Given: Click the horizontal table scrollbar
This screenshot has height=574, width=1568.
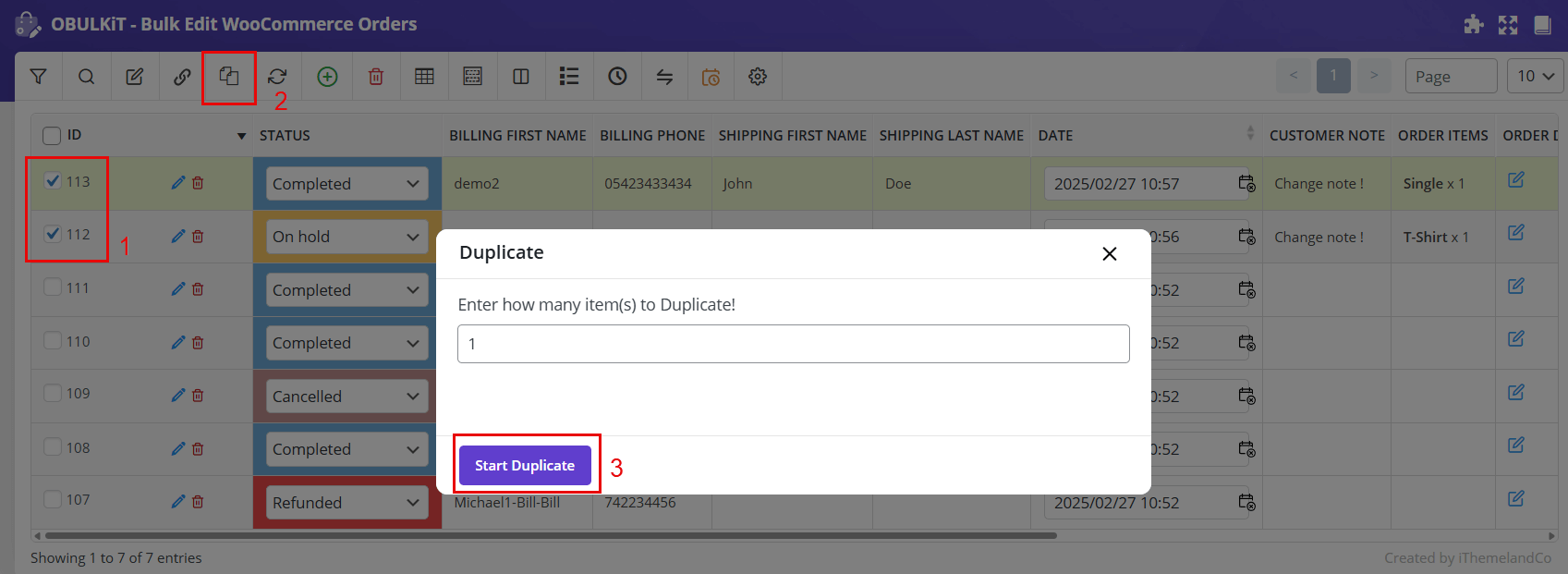Looking at the screenshot, I should (x=551, y=535).
